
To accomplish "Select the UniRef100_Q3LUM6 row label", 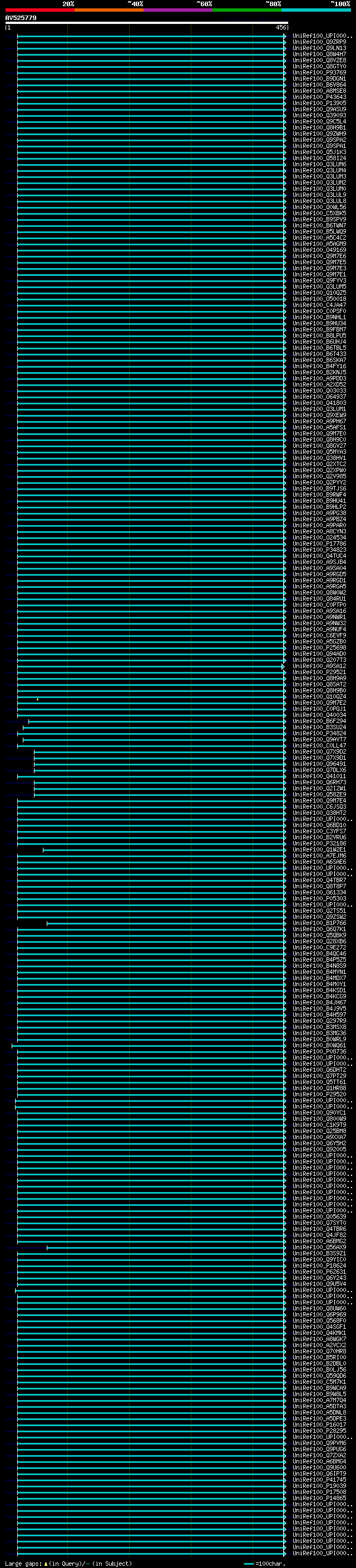I will 319,164.
